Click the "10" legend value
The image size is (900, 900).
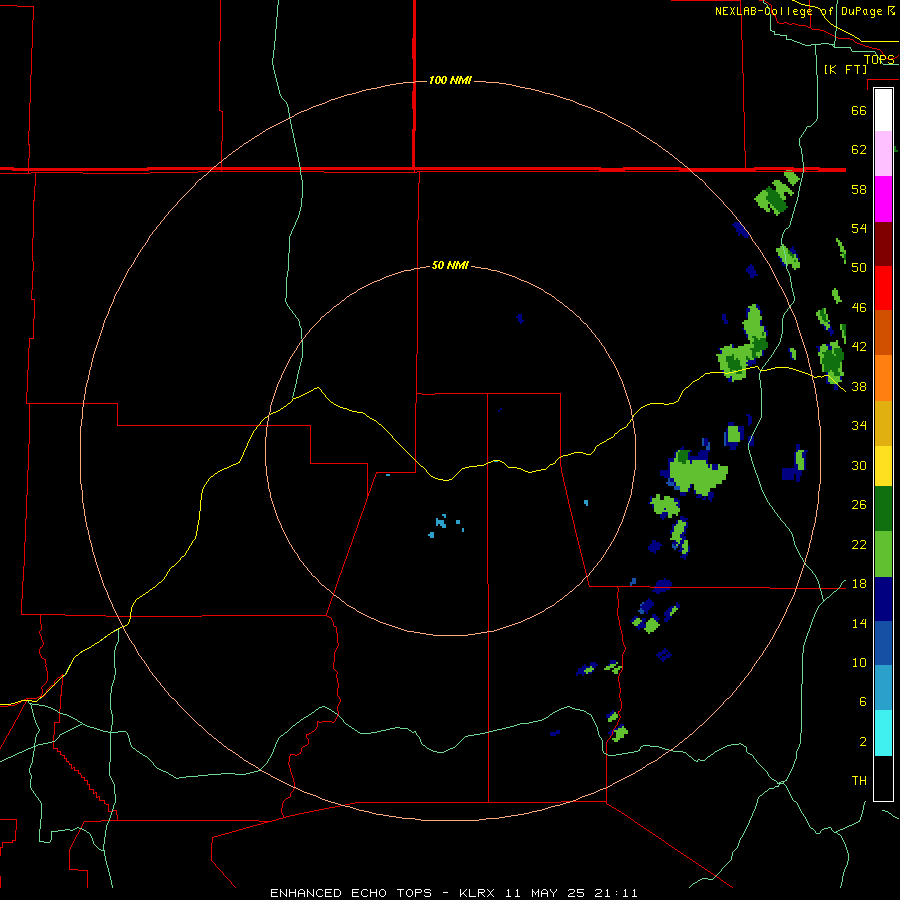click(x=859, y=663)
